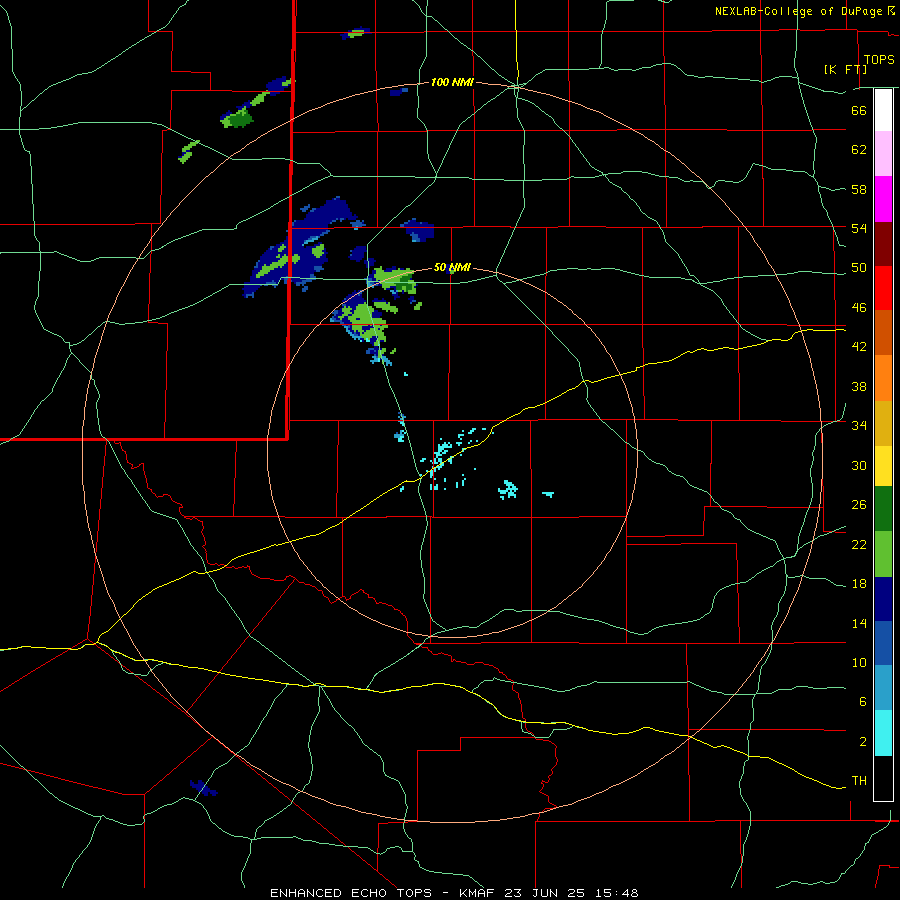Screen dimensions: 900x900
Task: Click the 6 scale value label
Action: pyautogui.click(x=862, y=701)
